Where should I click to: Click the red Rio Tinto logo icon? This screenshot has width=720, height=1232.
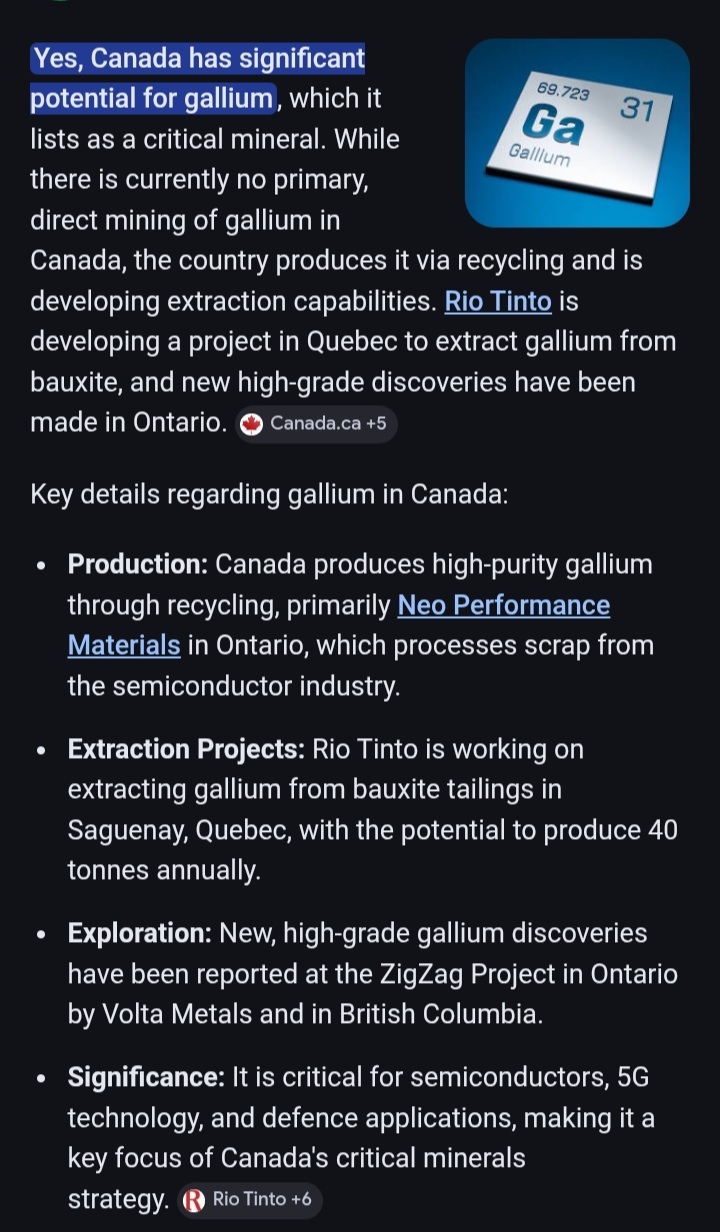click(x=194, y=1200)
